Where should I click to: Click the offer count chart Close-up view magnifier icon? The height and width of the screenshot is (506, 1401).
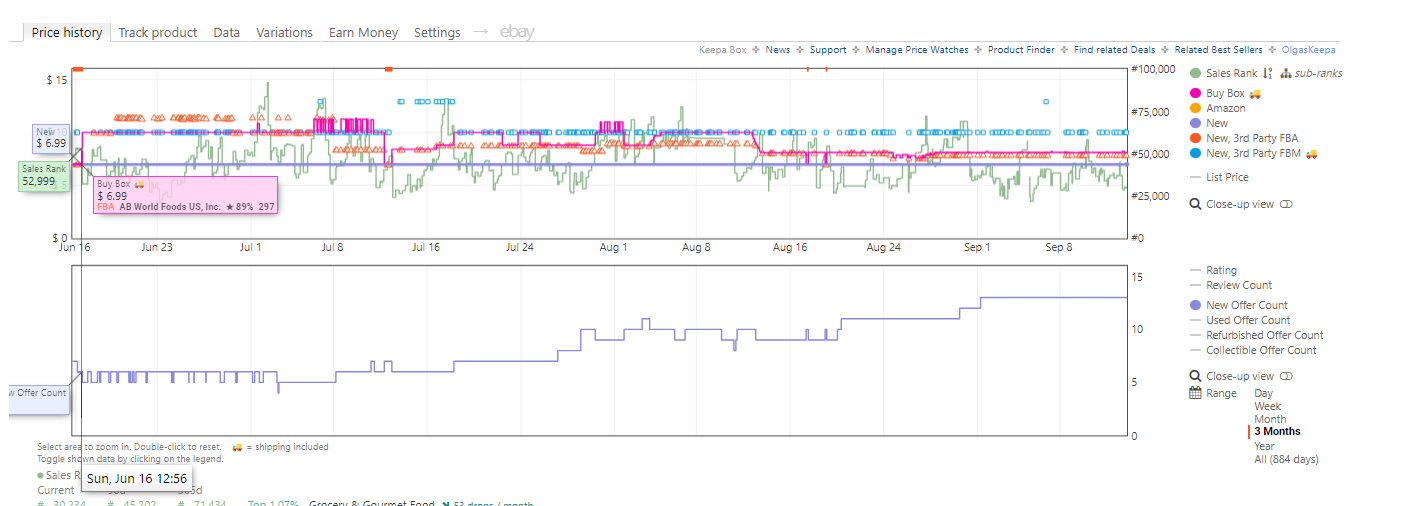tap(1195, 376)
